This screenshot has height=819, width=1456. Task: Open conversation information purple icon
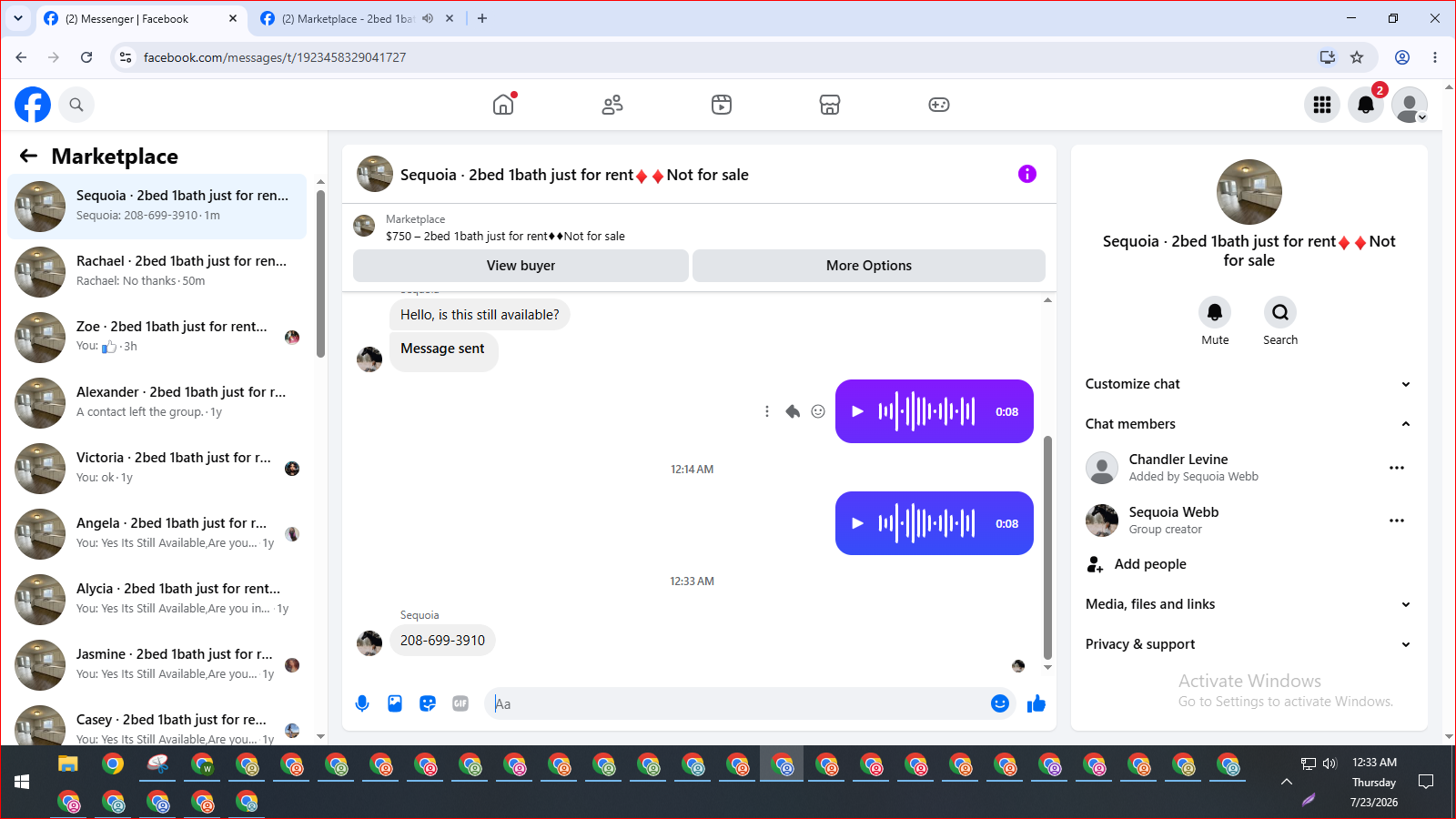click(1027, 174)
